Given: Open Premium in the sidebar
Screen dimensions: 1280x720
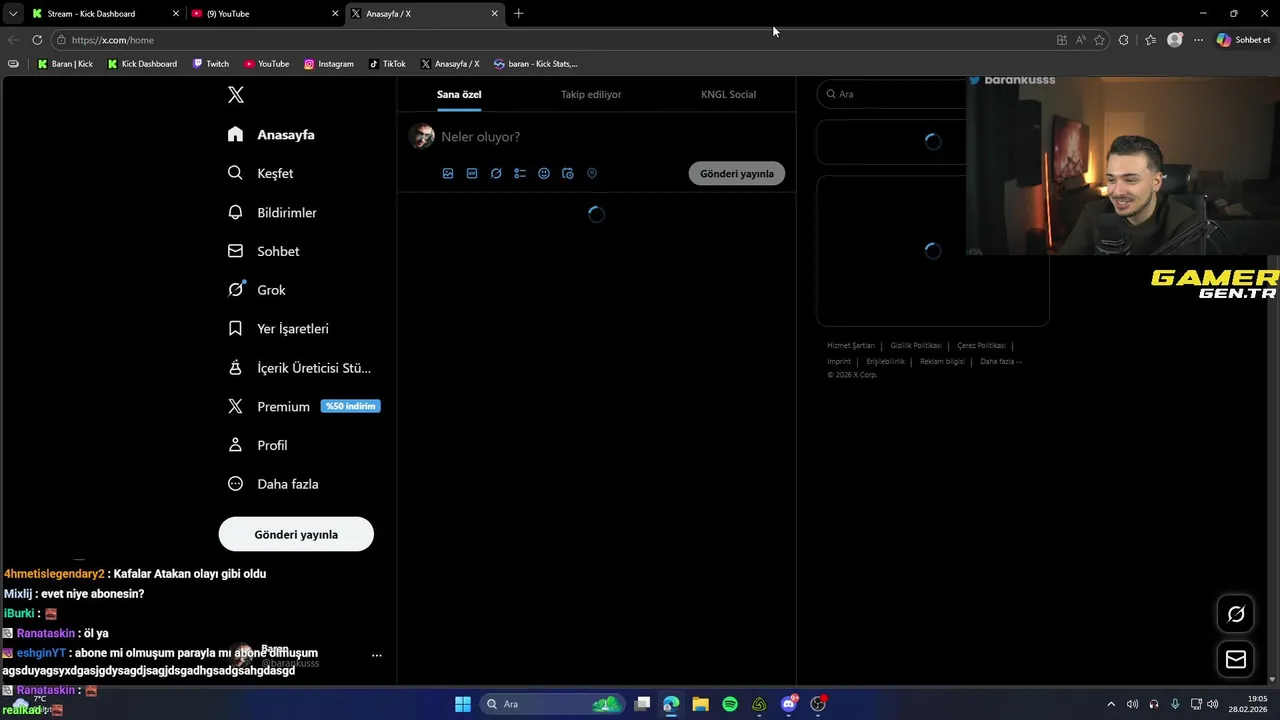Looking at the screenshot, I should [x=304, y=406].
